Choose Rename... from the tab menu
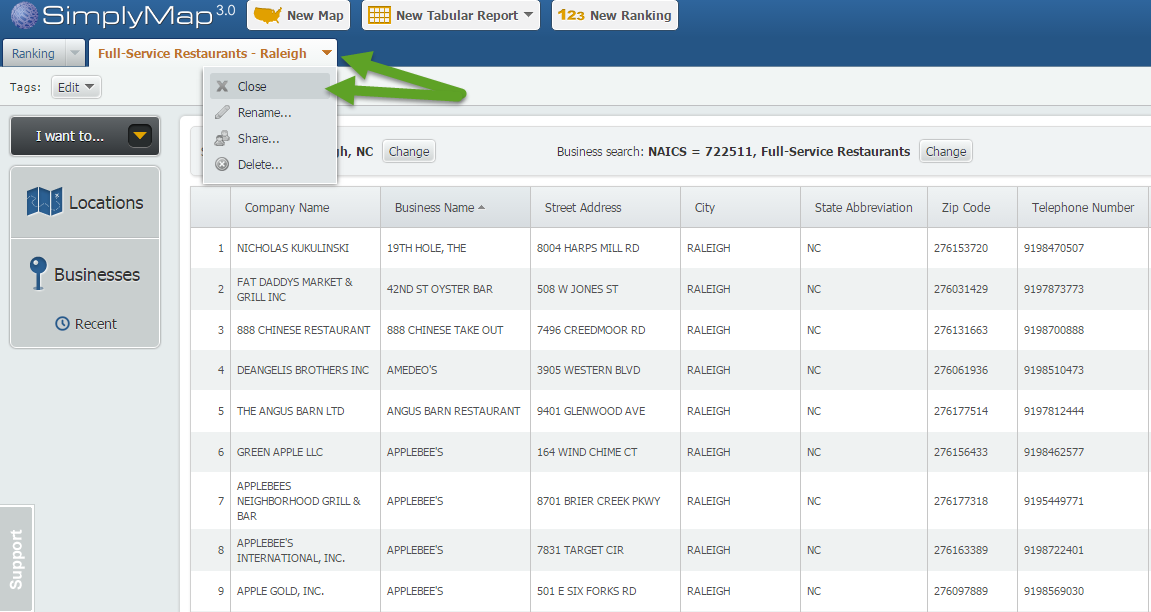 click(269, 112)
